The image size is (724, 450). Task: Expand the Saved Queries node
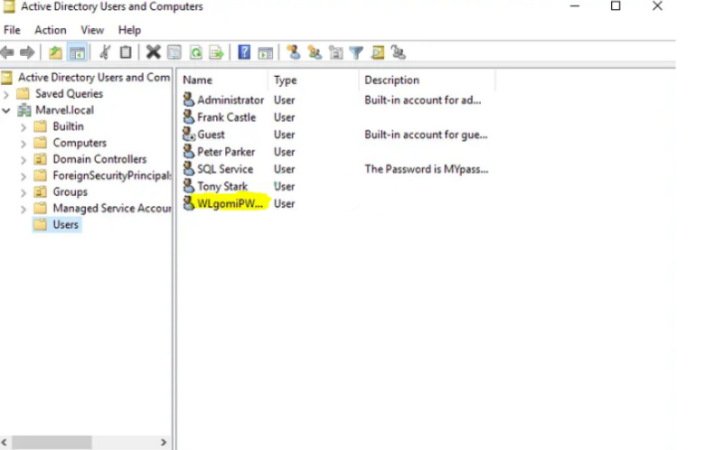8,94
